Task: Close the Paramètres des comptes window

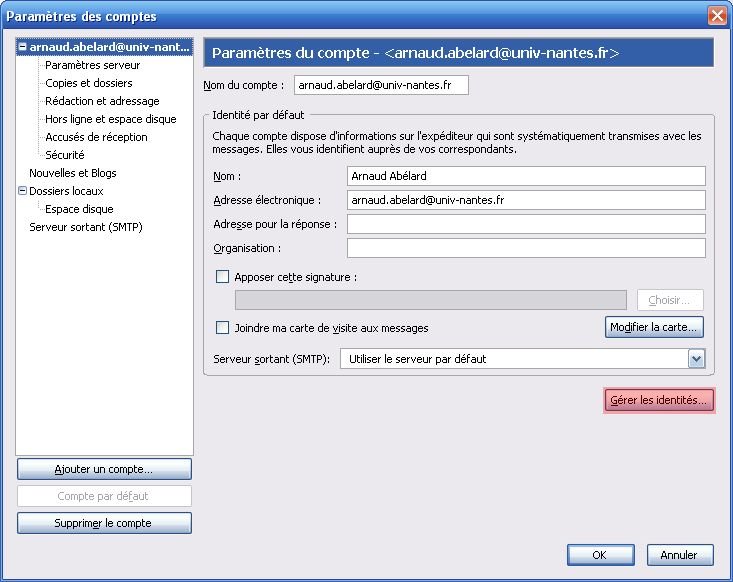Action: pos(716,16)
